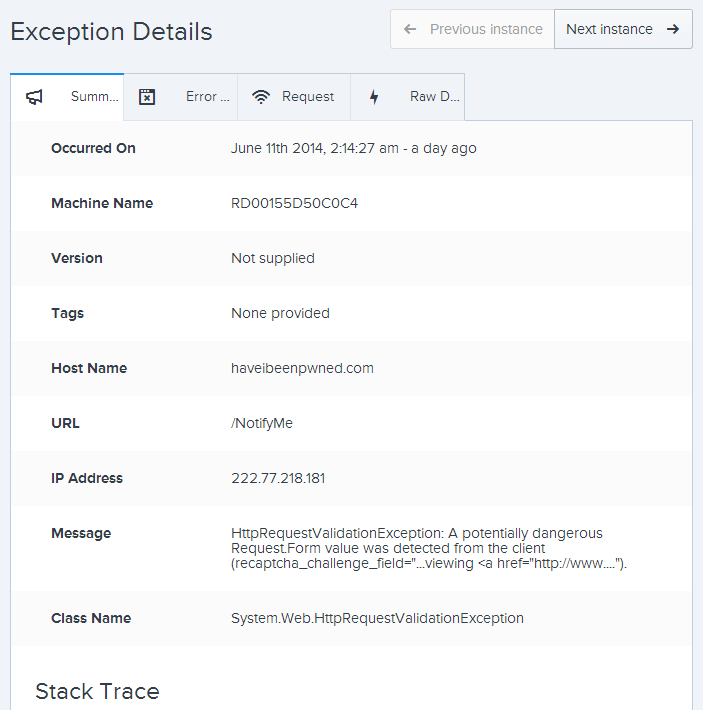Click the 'Tags' label

[67, 313]
